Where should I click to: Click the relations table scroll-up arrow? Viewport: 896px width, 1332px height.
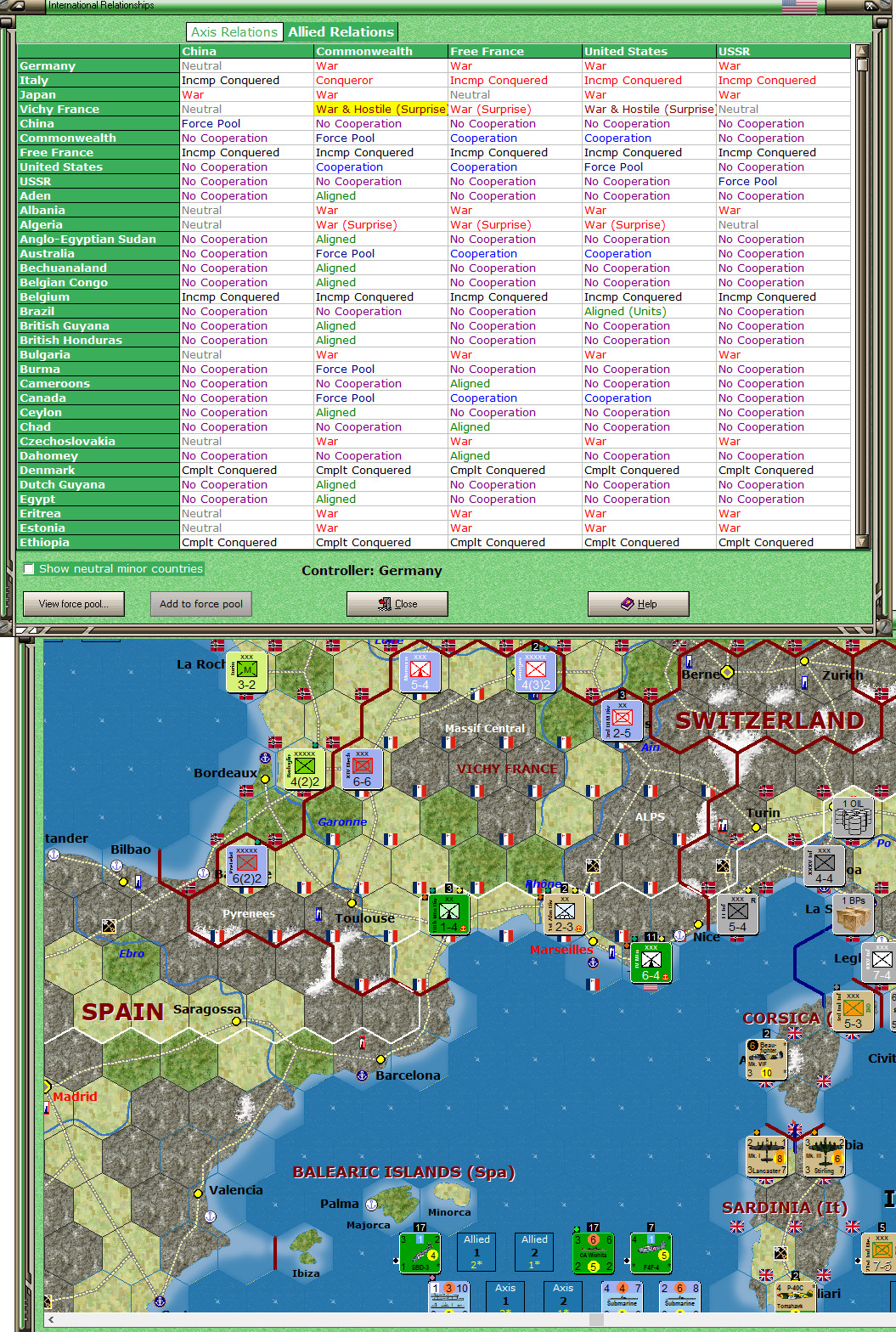click(x=862, y=52)
